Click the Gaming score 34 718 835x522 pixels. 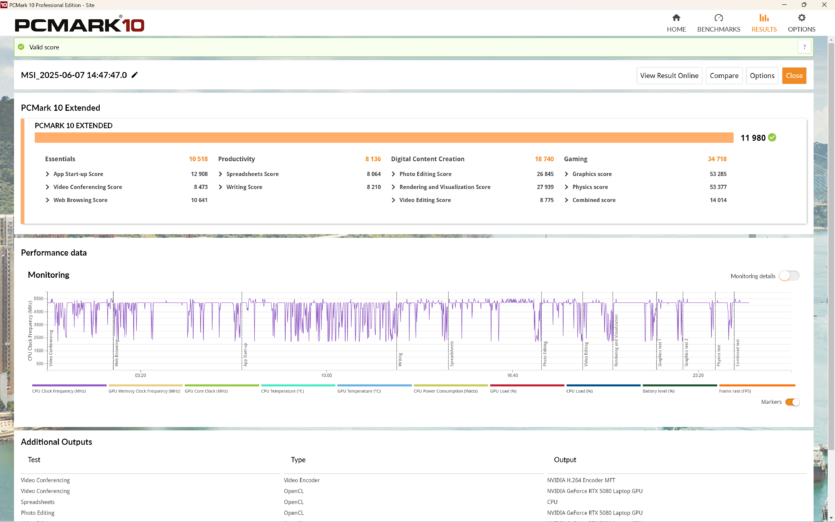(x=717, y=159)
